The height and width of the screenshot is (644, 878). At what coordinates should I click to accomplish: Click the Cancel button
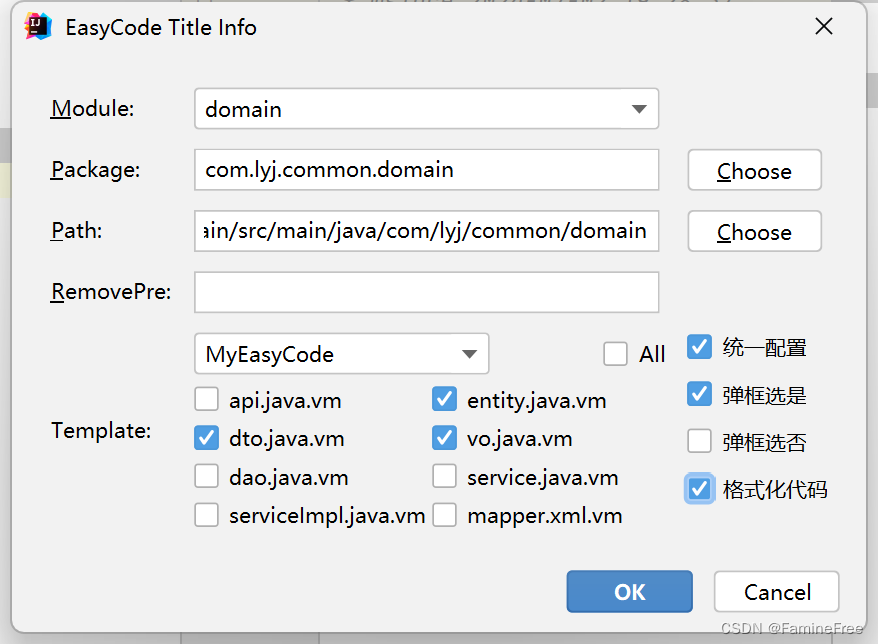point(777,591)
